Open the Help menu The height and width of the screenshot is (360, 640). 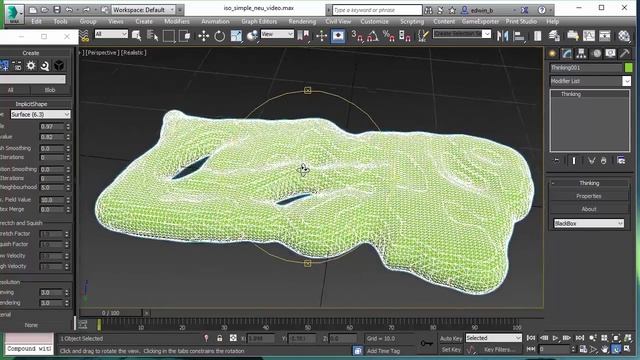click(x=552, y=21)
